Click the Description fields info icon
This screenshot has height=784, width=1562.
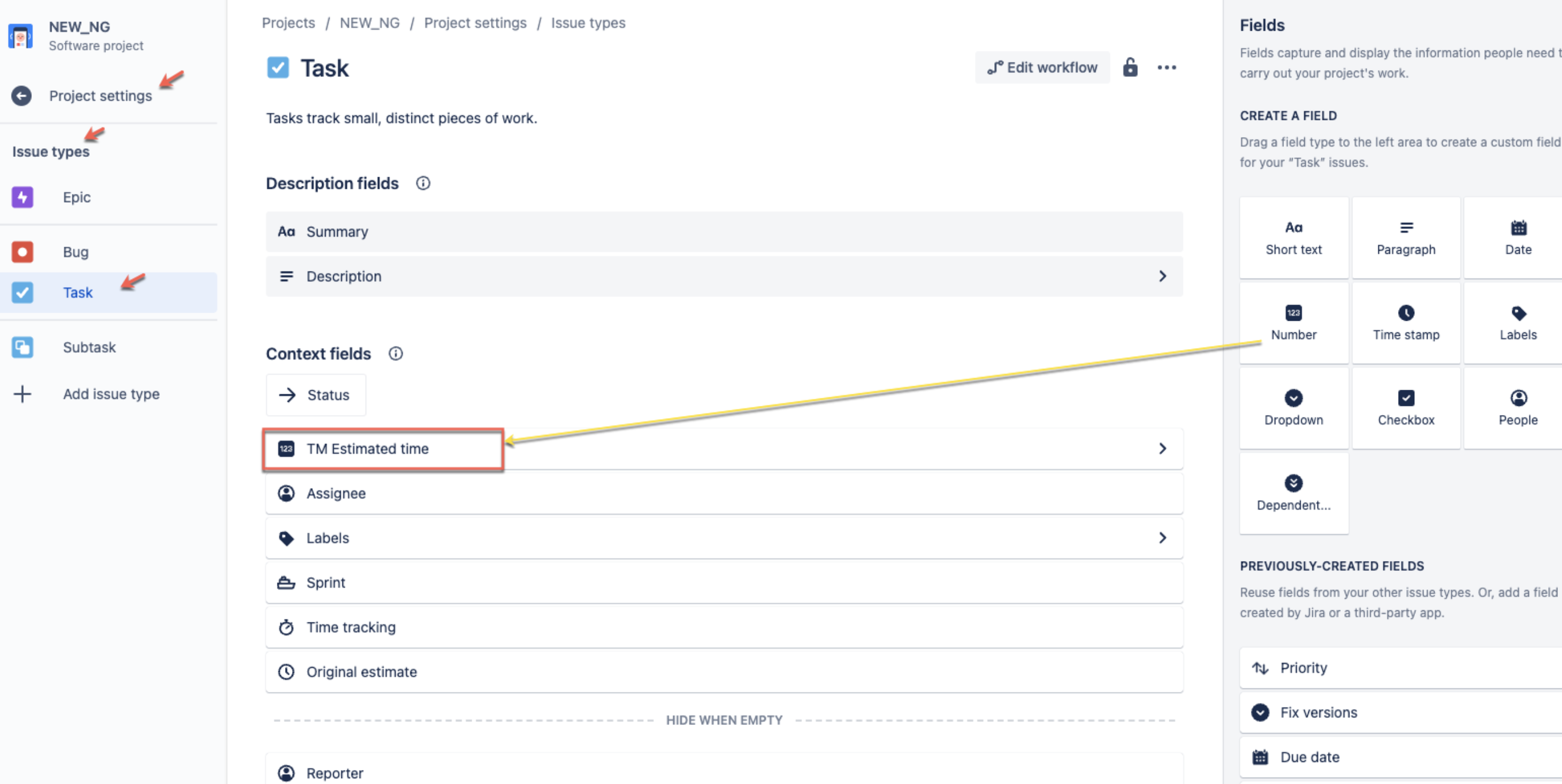click(x=422, y=183)
